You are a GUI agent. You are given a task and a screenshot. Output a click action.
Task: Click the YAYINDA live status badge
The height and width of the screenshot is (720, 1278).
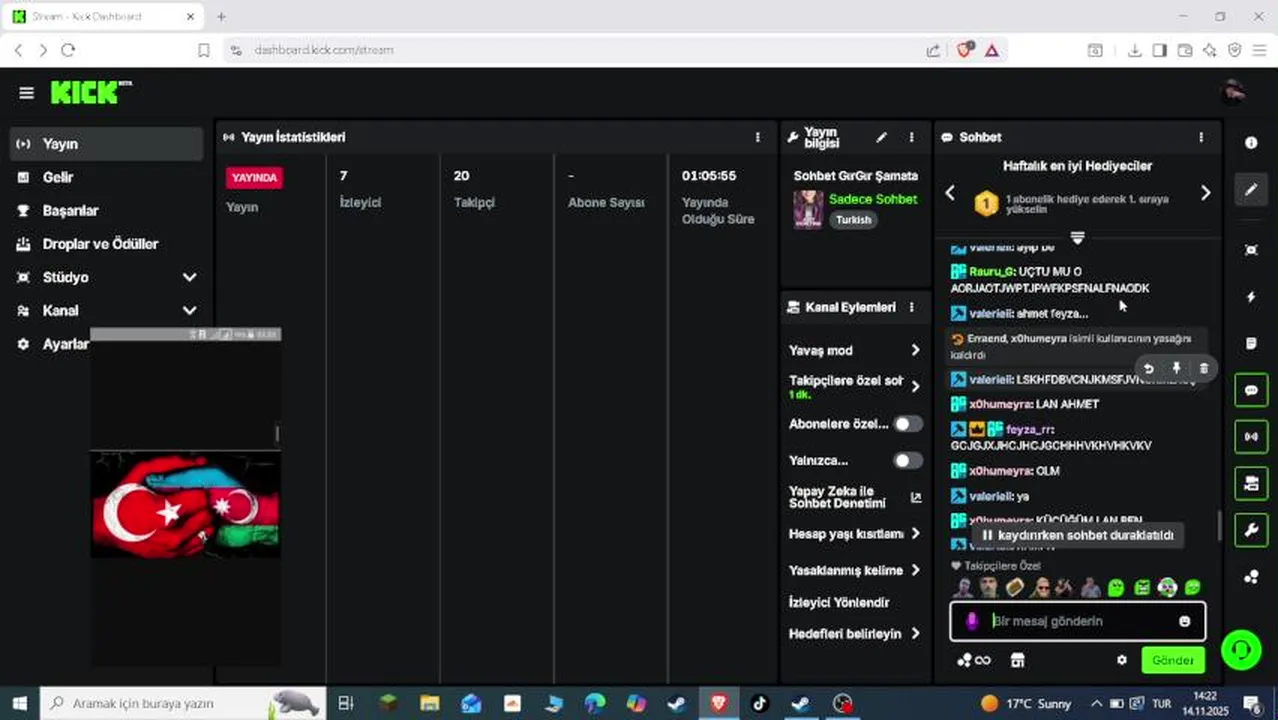click(x=254, y=177)
